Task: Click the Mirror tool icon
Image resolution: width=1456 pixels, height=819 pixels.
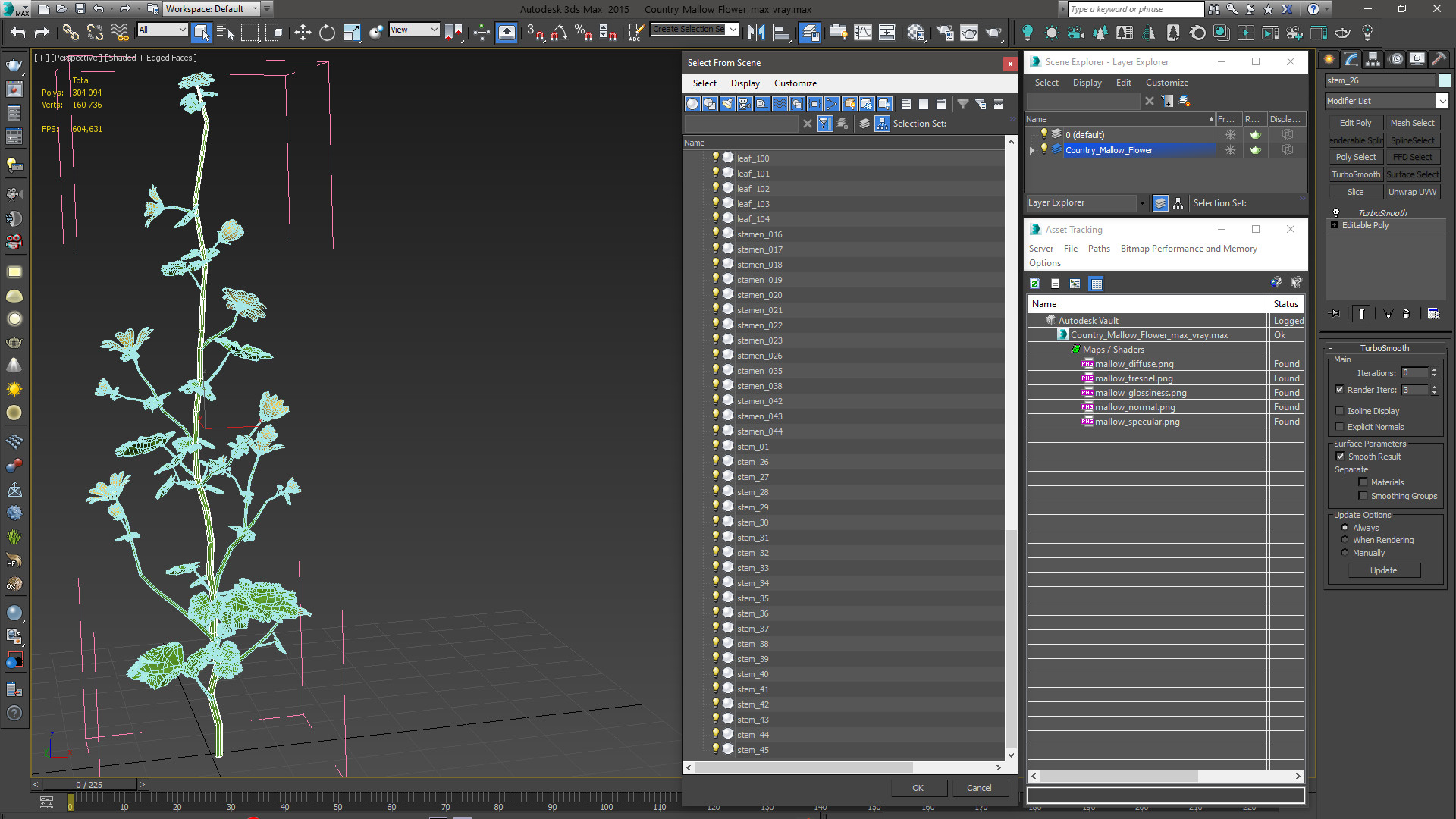Action: (756, 32)
